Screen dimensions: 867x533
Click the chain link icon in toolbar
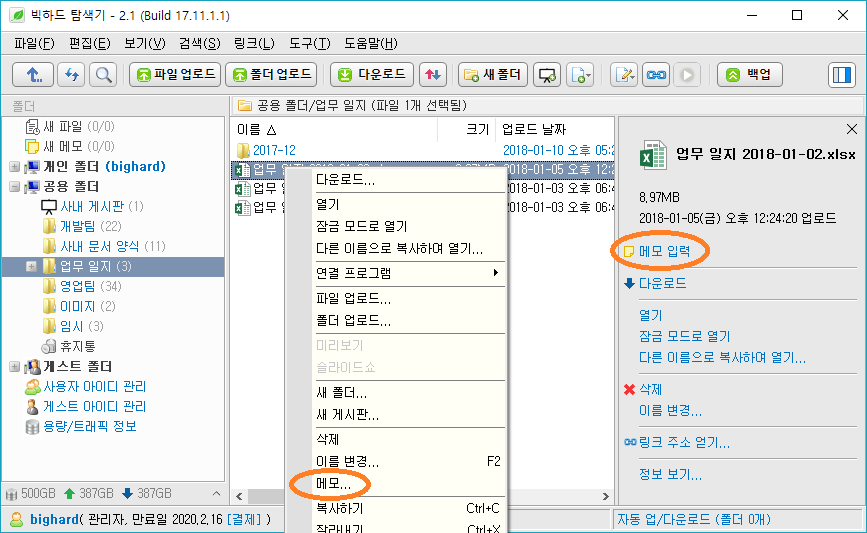click(x=655, y=75)
